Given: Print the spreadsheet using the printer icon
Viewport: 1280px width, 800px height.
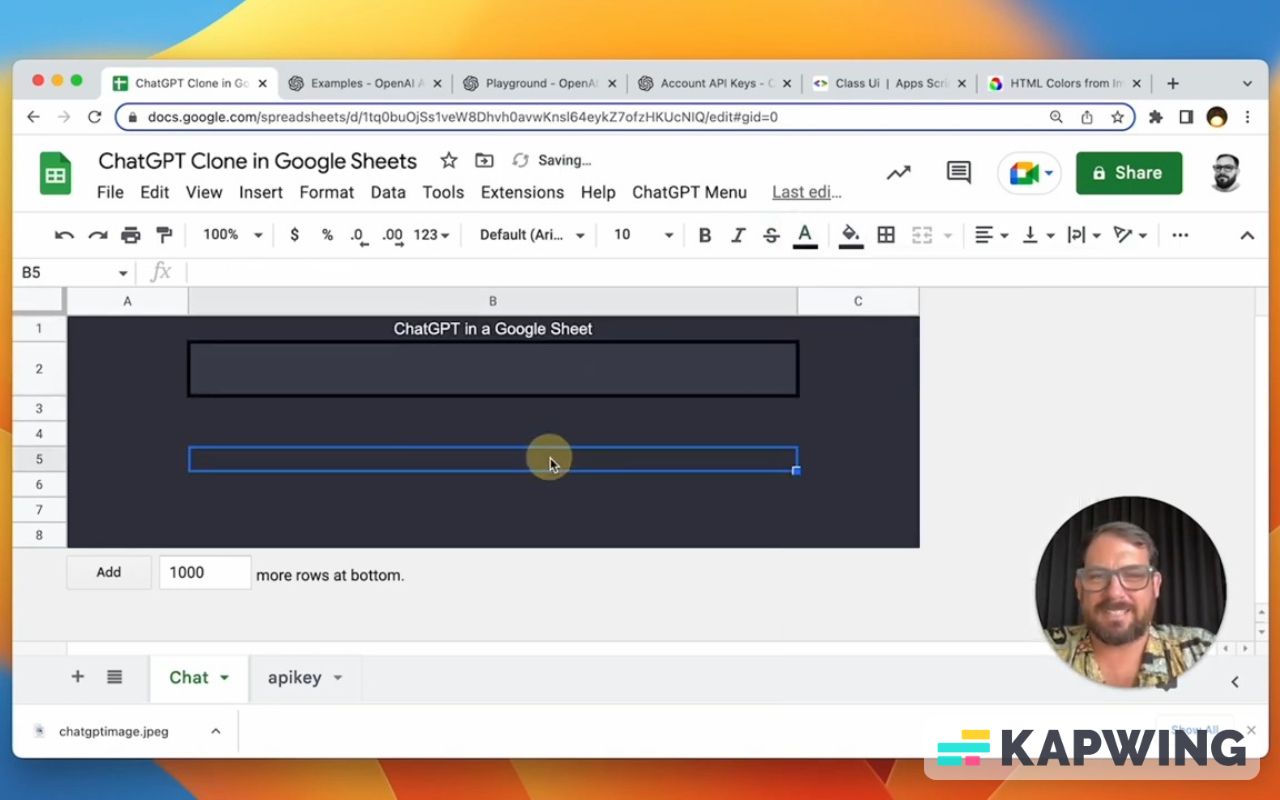Looking at the screenshot, I should coord(131,235).
